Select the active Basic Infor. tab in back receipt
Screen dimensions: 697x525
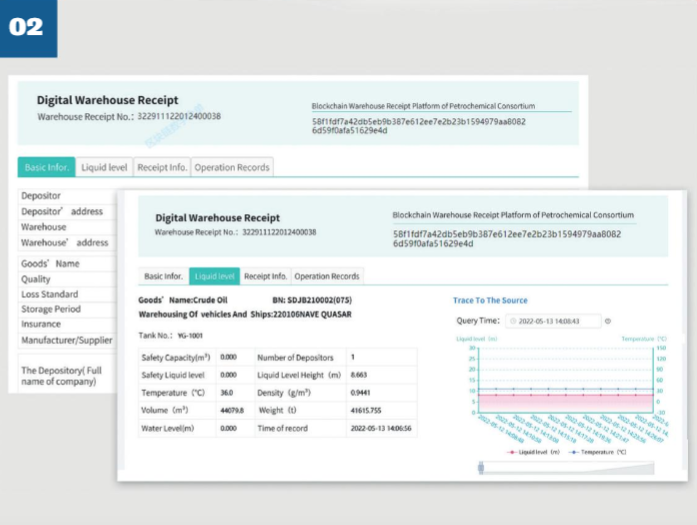[x=47, y=168]
